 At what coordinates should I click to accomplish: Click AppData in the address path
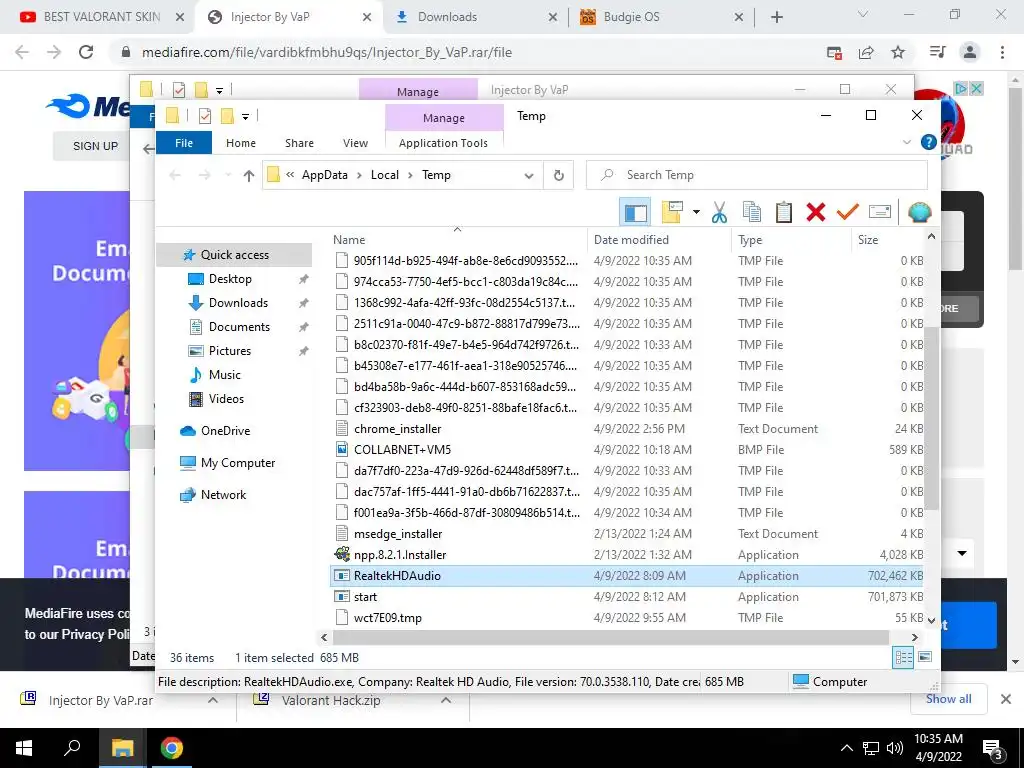click(x=325, y=175)
